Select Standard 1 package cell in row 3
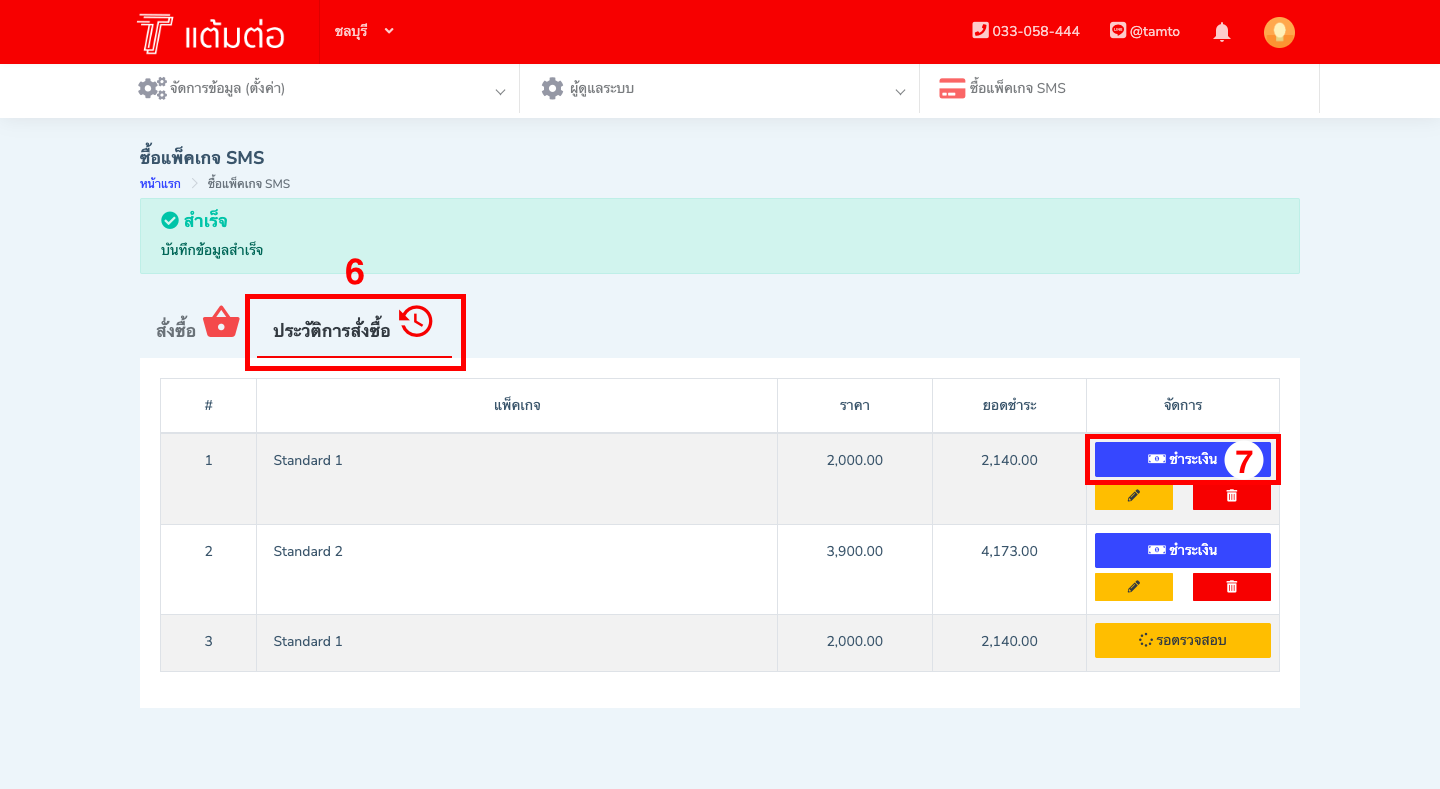 click(517, 643)
